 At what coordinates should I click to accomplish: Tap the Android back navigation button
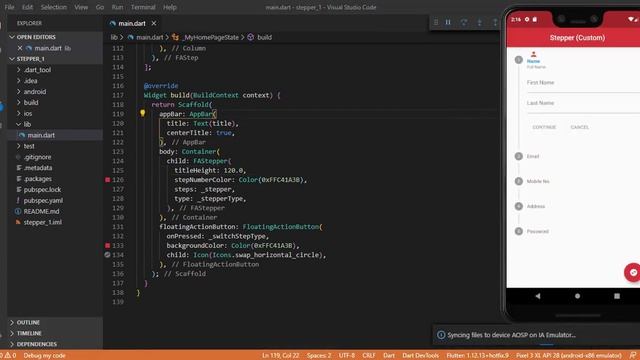coord(538,296)
